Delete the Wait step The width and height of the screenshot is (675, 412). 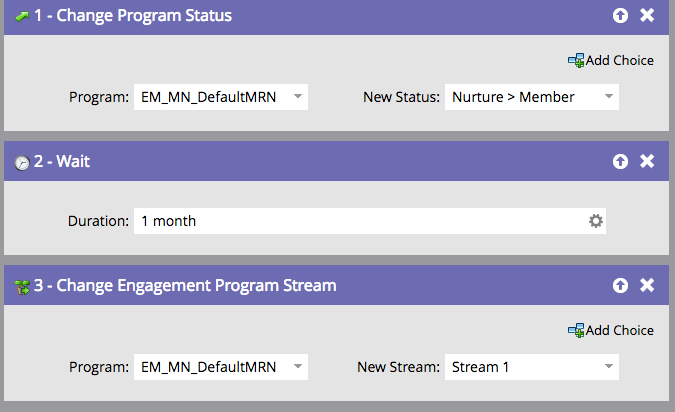(647, 161)
